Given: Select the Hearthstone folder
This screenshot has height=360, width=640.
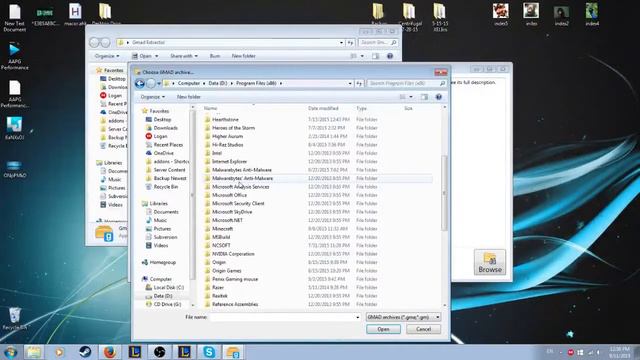Looking at the screenshot, I should [225, 120].
